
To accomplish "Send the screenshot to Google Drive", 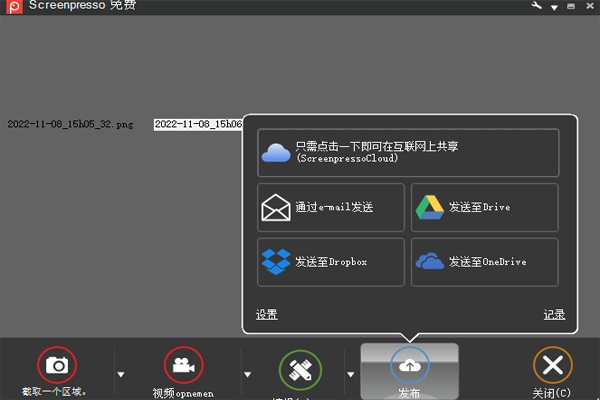I will coord(485,207).
